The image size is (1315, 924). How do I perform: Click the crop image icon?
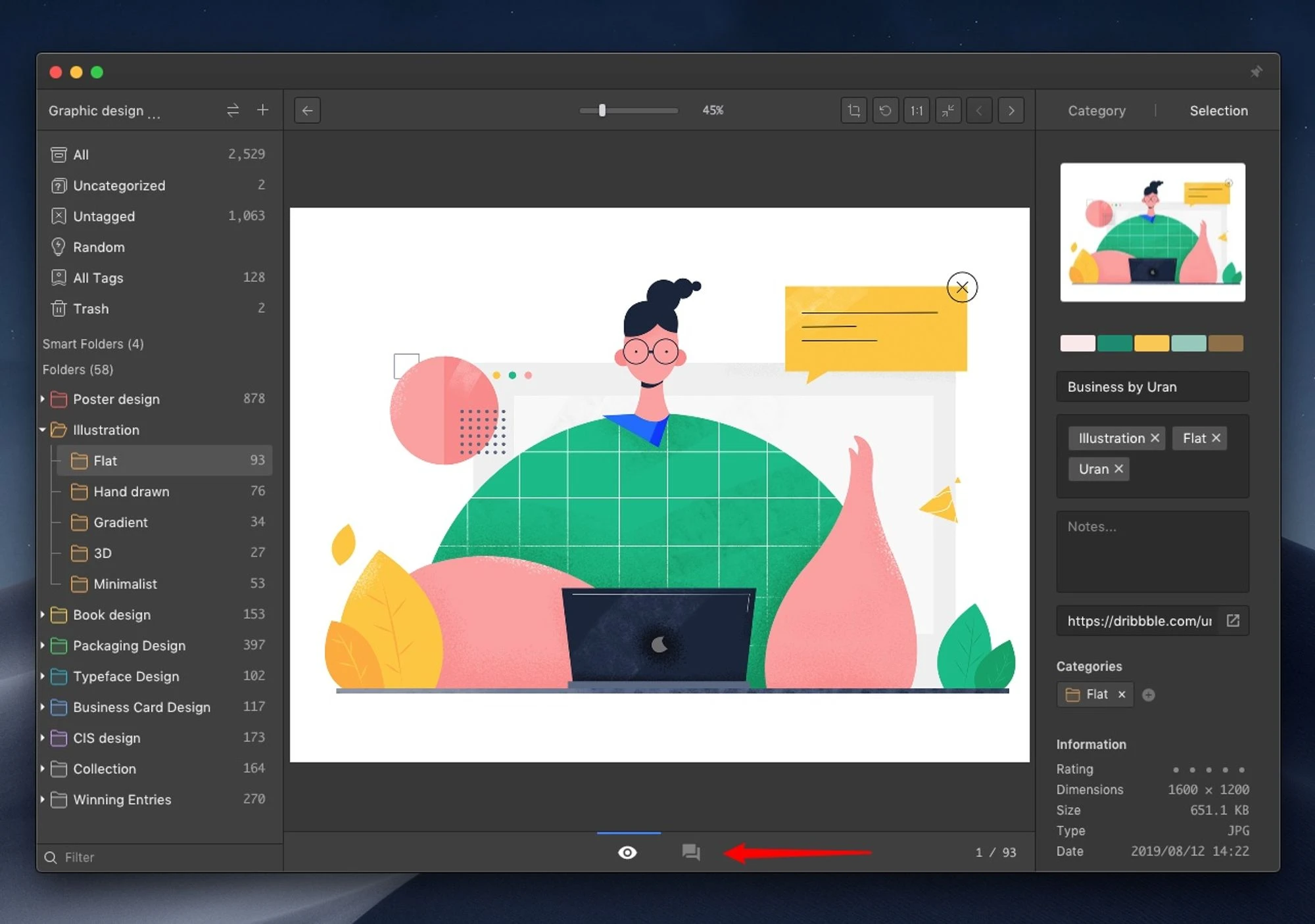pos(853,110)
